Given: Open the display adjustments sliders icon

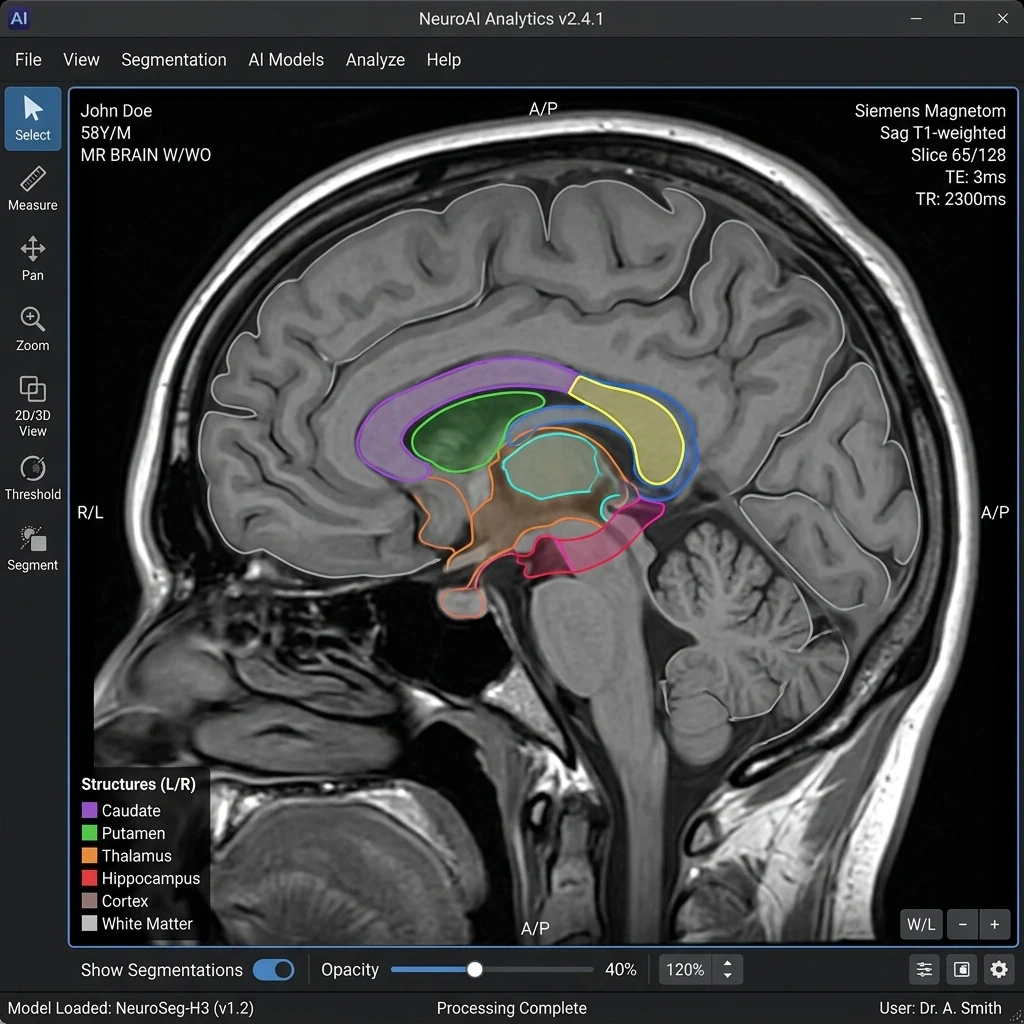Looking at the screenshot, I should pyautogui.click(x=924, y=970).
